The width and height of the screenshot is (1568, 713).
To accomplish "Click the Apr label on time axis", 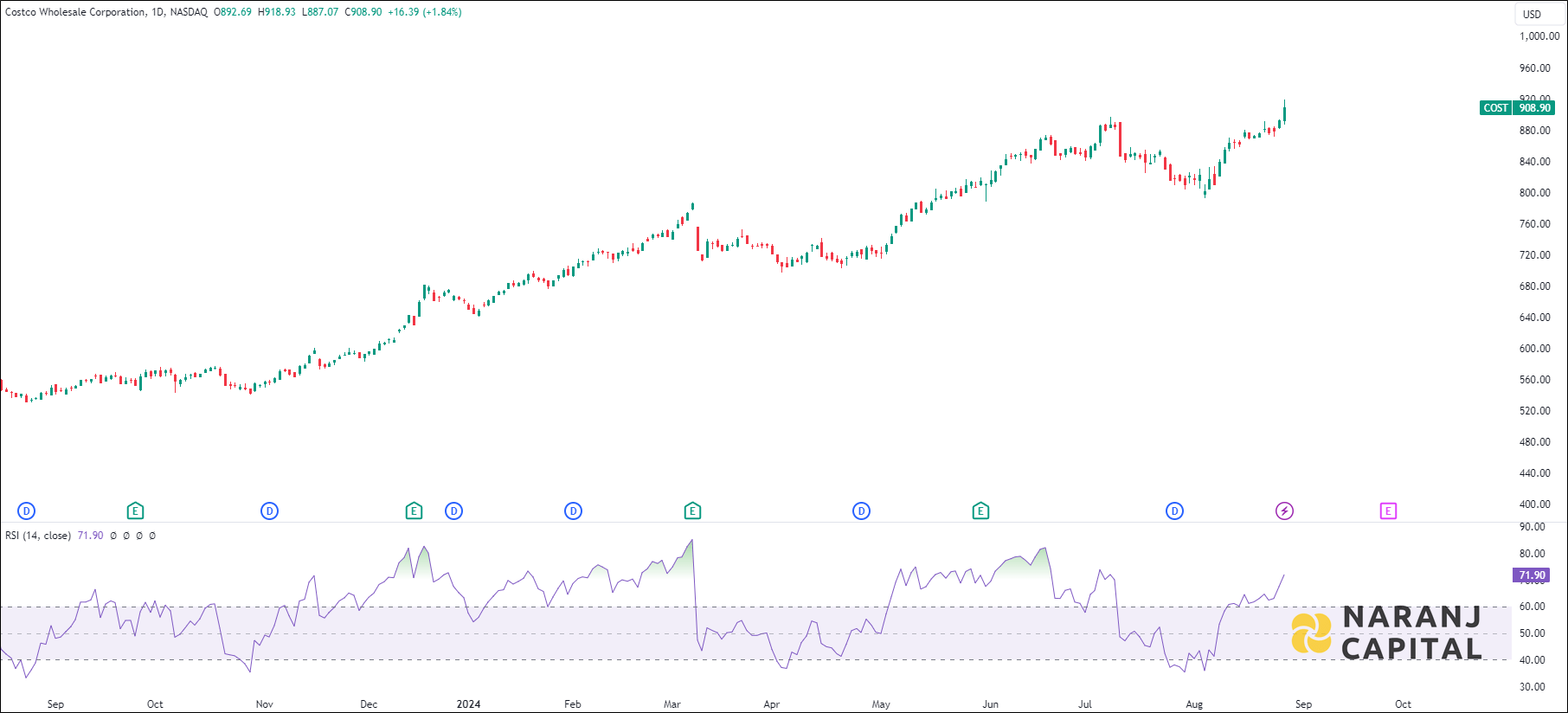I will tap(772, 704).
